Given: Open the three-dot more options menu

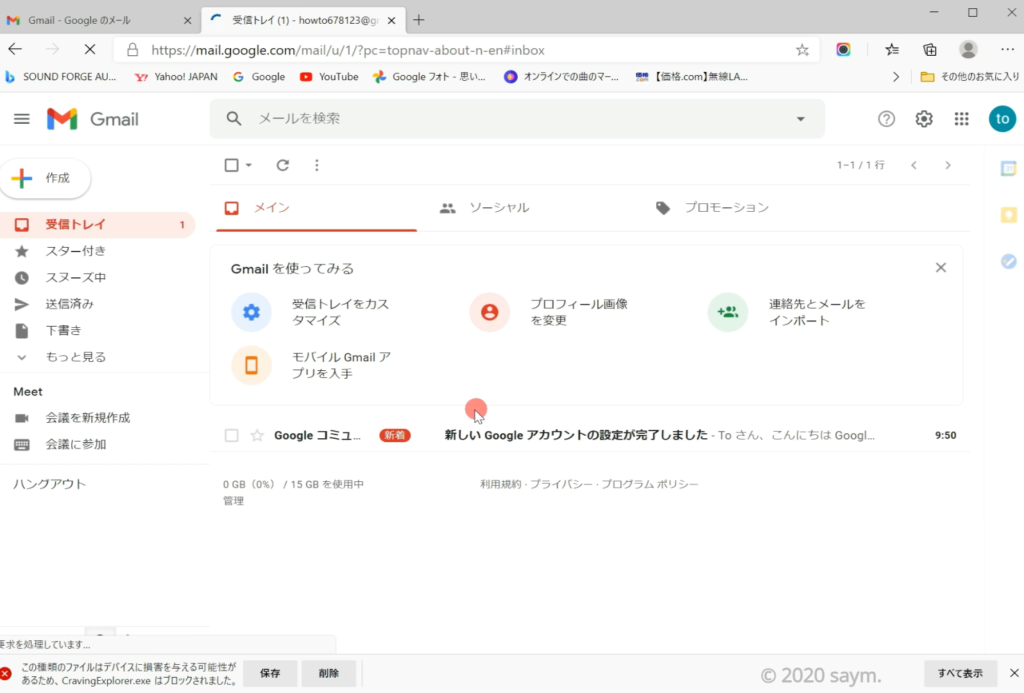Looking at the screenshot, I should tap(317, 165).
